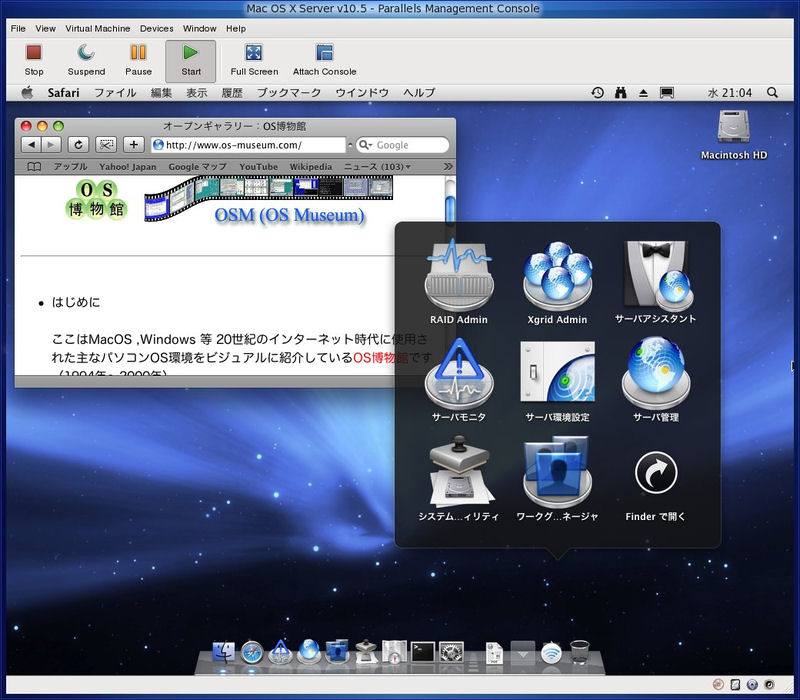Click Finder で開く arrow icon

point(656,473)
